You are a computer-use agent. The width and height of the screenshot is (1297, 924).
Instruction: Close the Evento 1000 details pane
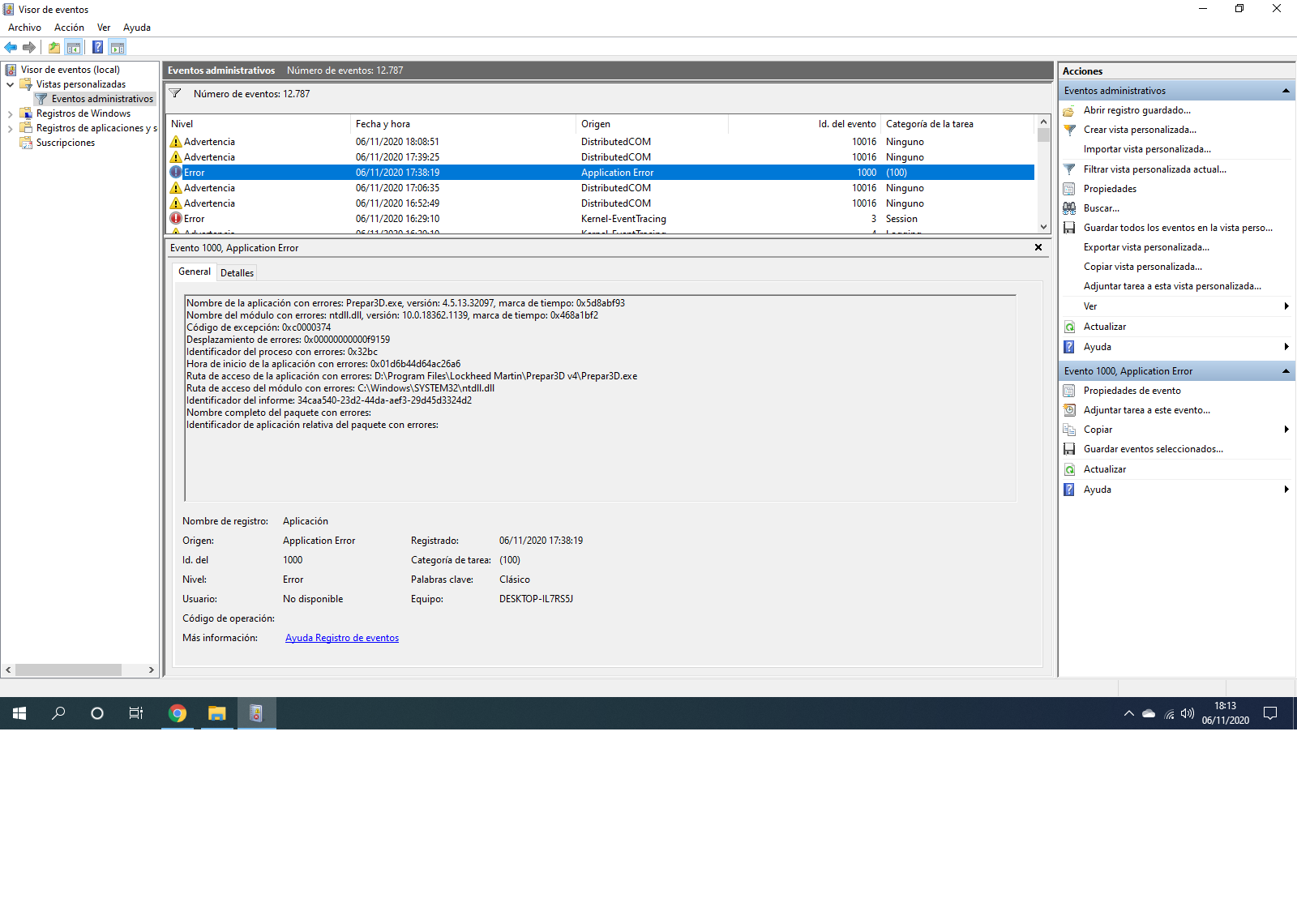[x=1038, y=247]
